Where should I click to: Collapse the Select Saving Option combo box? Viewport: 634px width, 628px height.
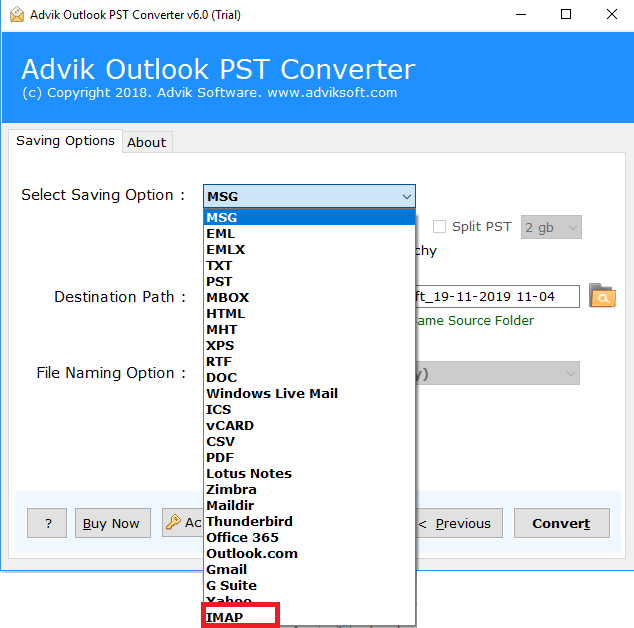309,197
